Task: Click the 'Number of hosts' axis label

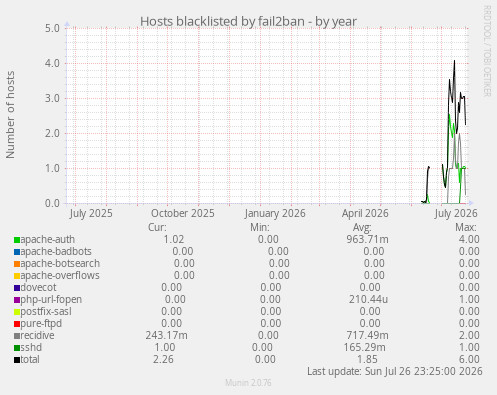Action: [x=10, y=114]
